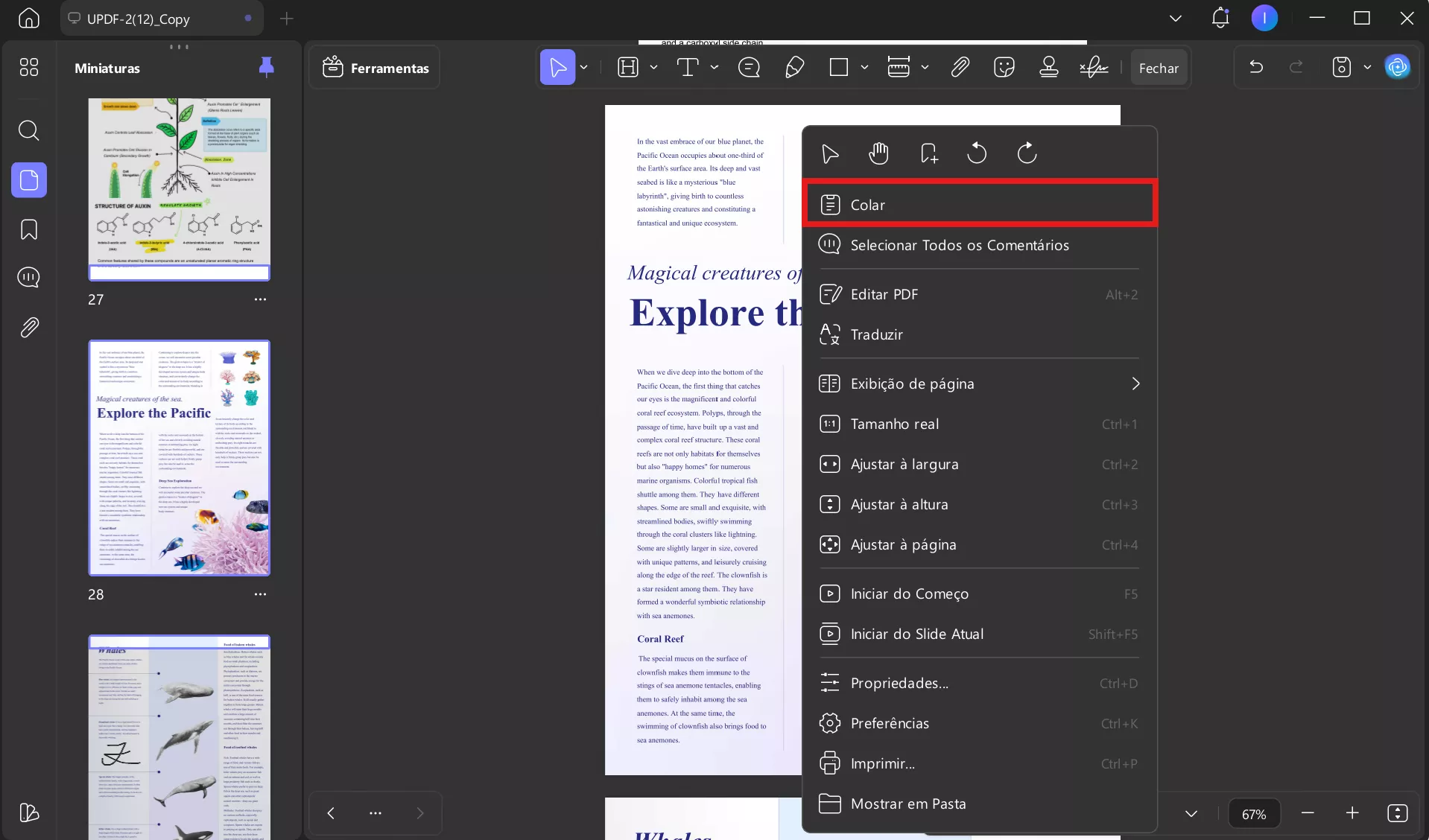1429x840 pixels.
Task: Open the comment speech bubble tool
Action: tap(750, 67)
